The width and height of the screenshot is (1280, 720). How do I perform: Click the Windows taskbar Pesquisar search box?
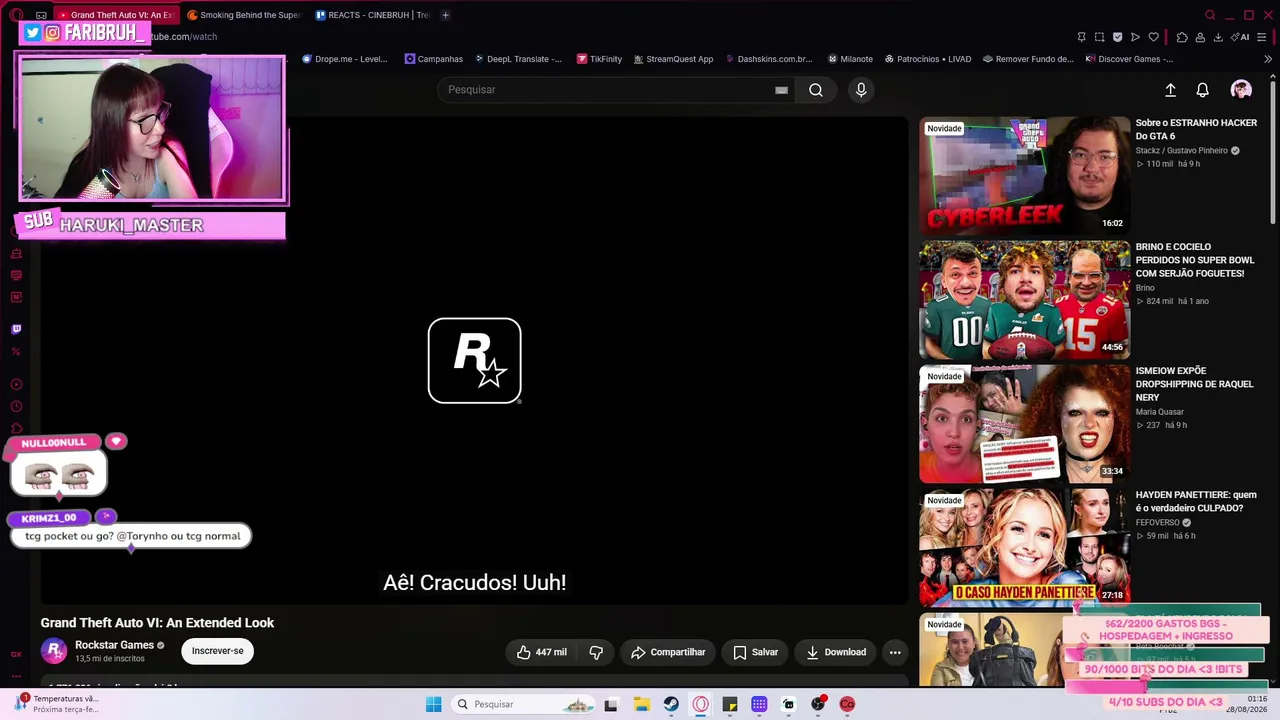coord(522,704)
